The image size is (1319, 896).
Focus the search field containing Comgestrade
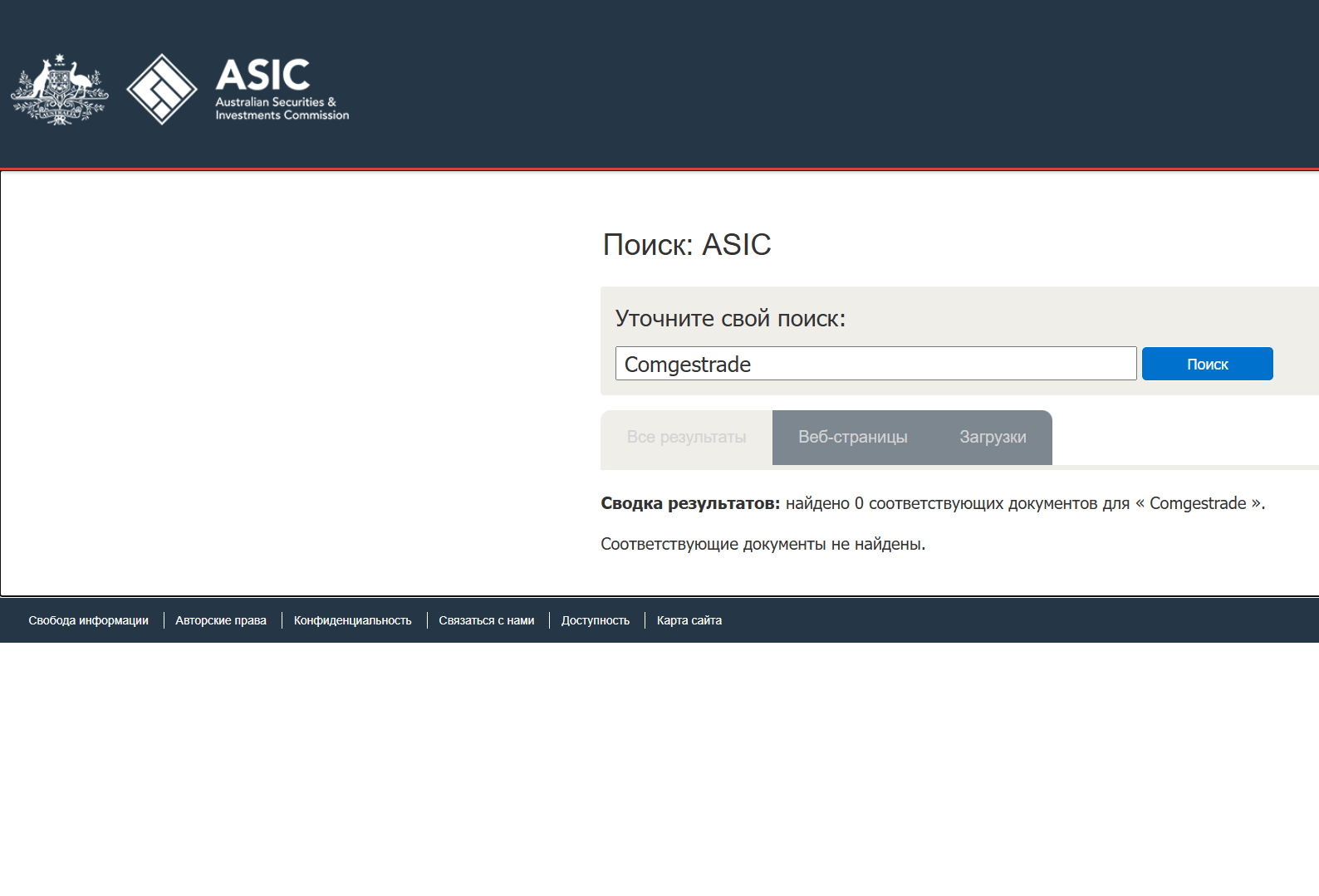[875, 364]
